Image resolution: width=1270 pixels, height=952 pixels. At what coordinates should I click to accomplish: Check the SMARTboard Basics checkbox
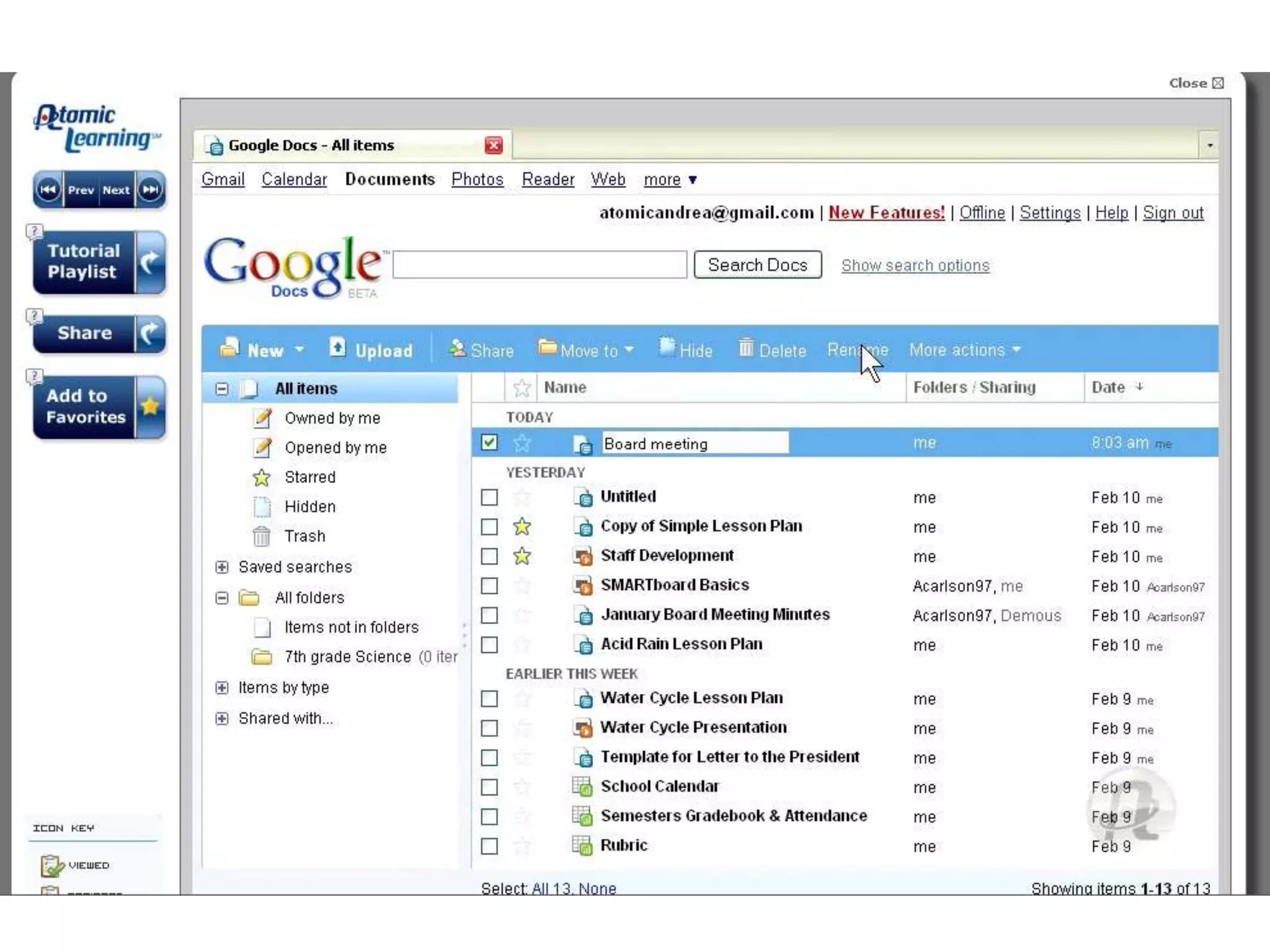(x=489, y=586)
